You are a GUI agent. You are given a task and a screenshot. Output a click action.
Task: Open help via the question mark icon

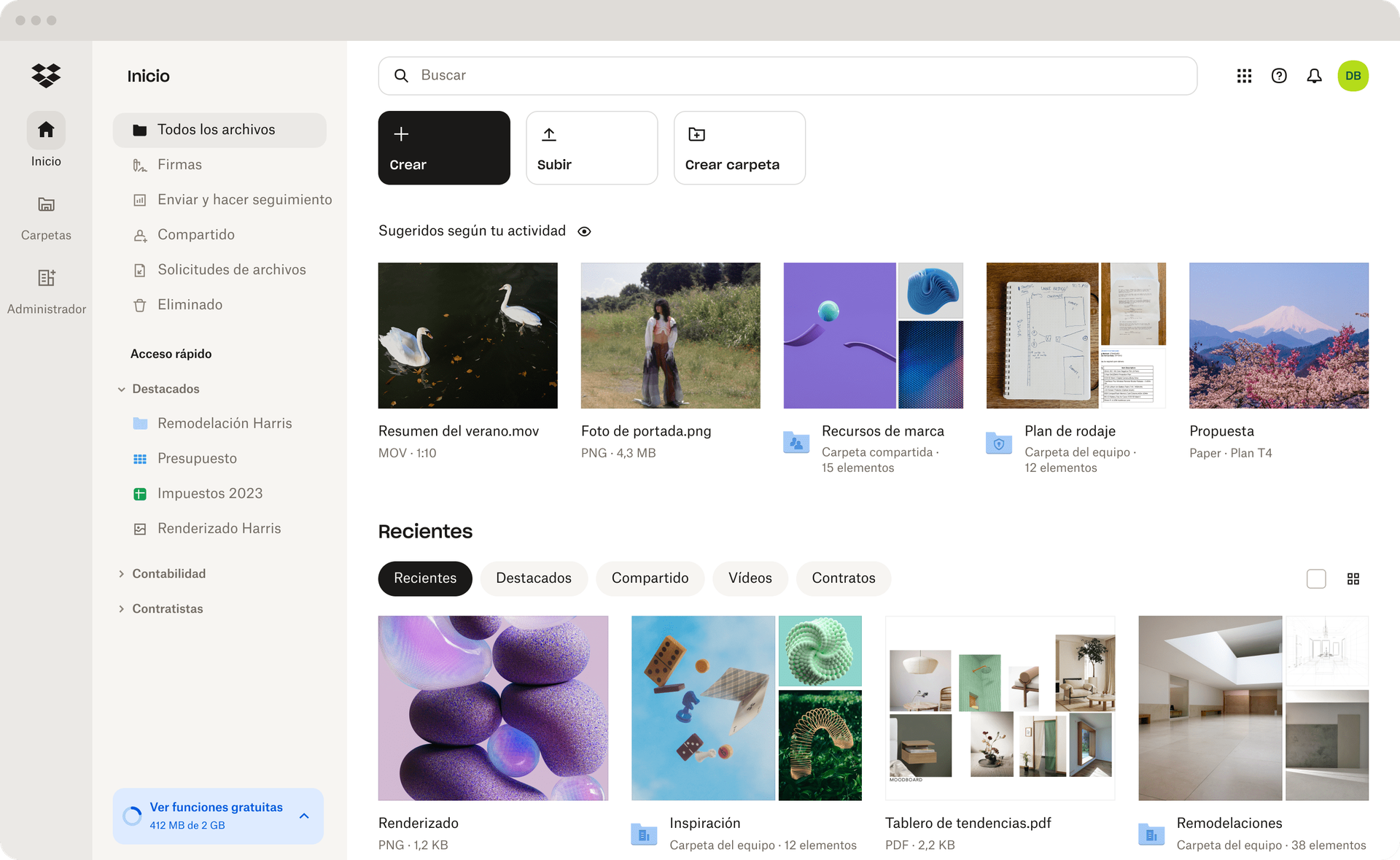click(x=1279, y=75)
